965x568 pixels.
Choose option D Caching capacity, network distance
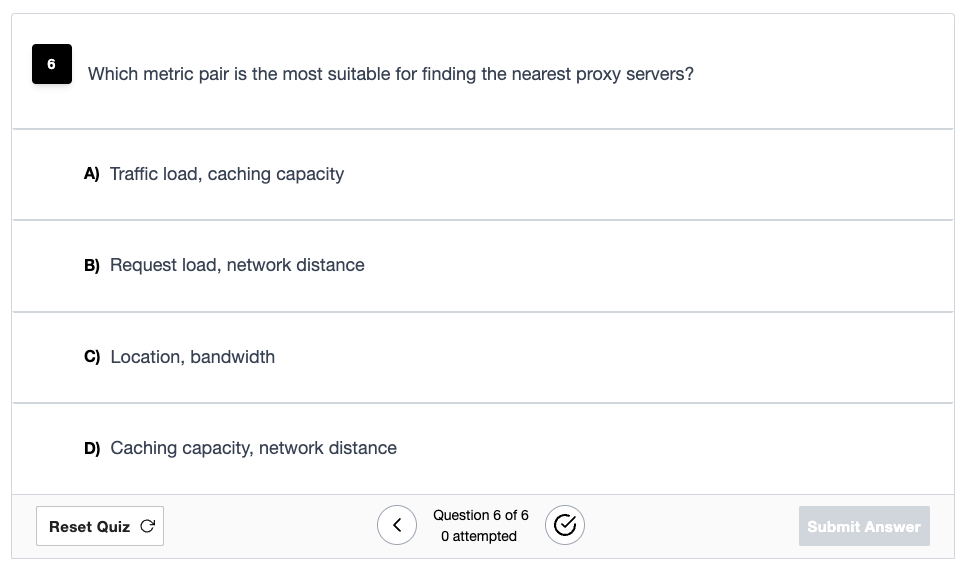click(x=482, y=449)
